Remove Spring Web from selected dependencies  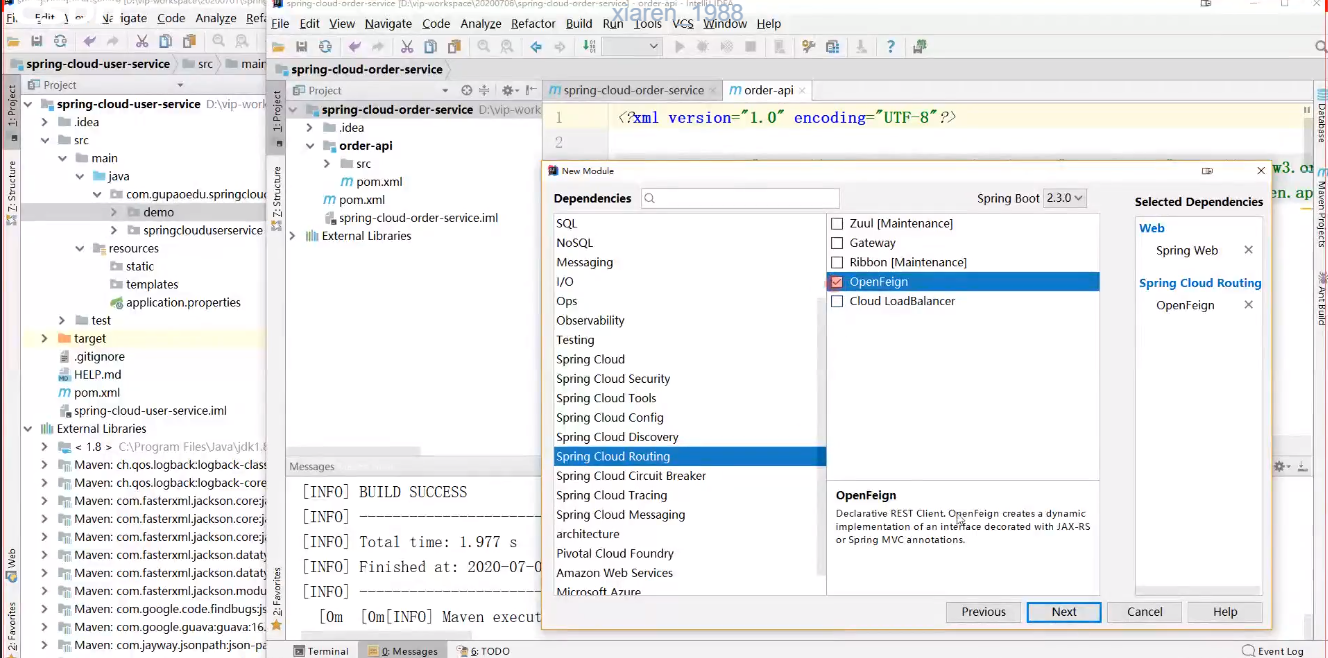click(1248, 250)
